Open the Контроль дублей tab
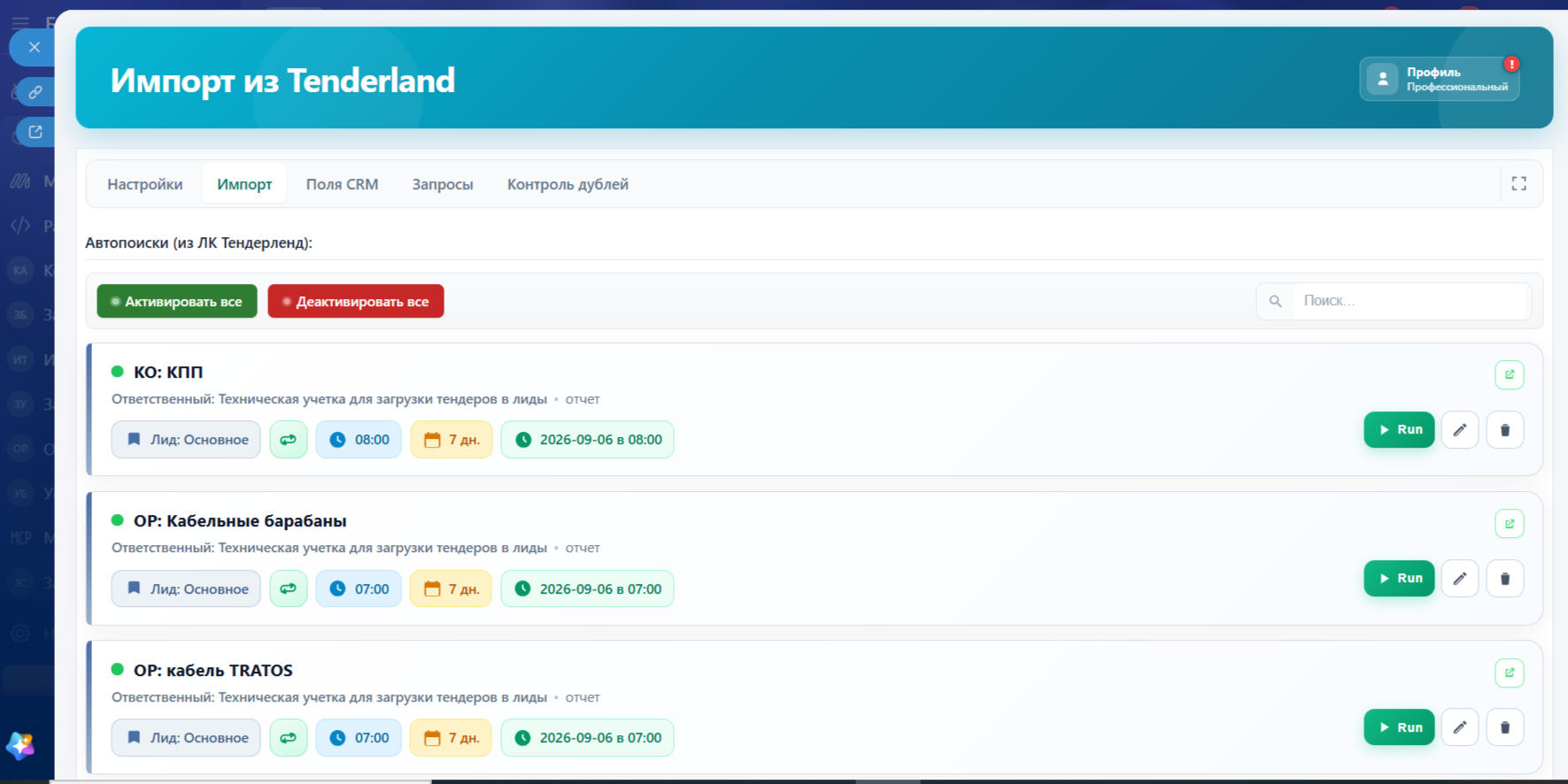Screen dimensions: 1568x784 (568, 184)
